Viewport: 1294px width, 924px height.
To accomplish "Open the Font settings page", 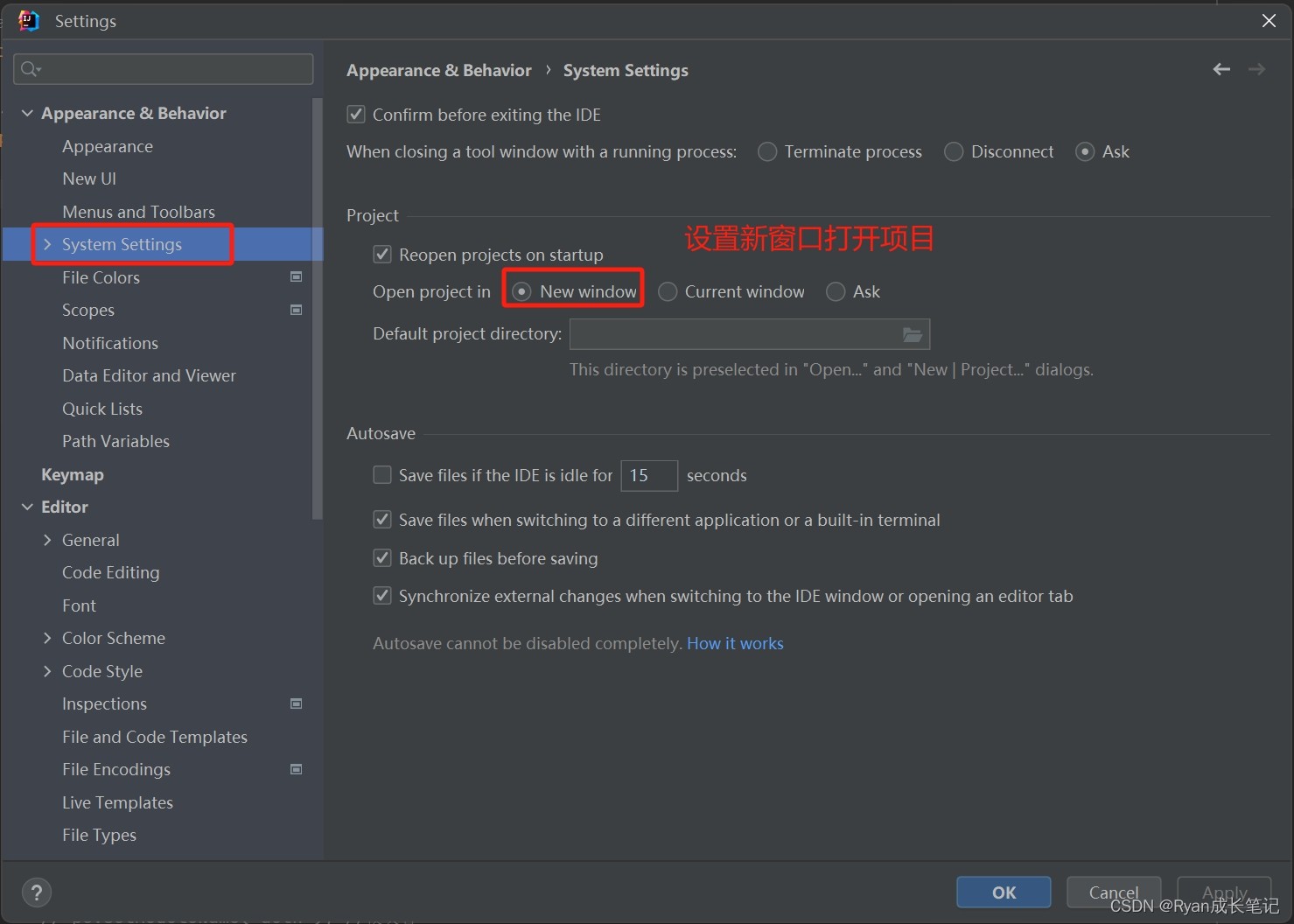I will click(x=79, y=605).
